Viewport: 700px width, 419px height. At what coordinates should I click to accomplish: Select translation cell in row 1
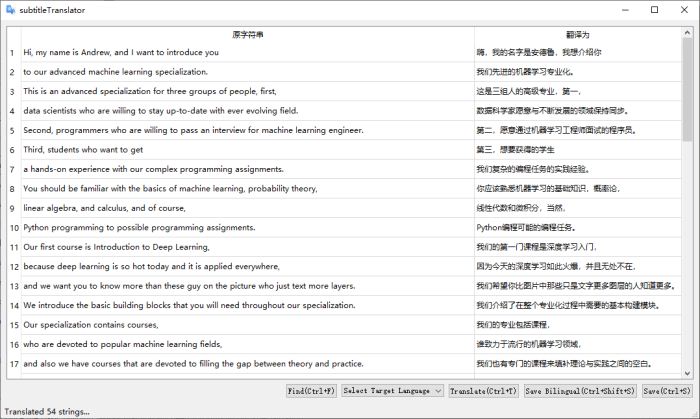(578, 52)
